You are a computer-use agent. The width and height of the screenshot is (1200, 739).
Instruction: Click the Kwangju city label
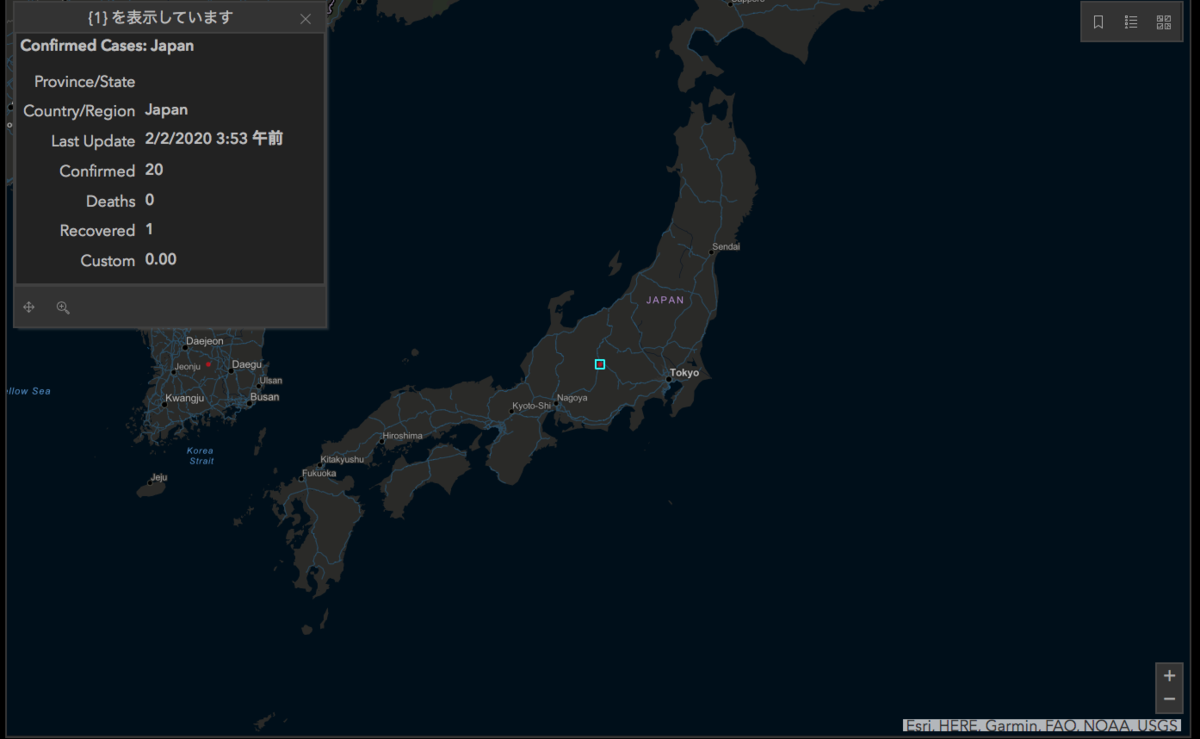184,398
